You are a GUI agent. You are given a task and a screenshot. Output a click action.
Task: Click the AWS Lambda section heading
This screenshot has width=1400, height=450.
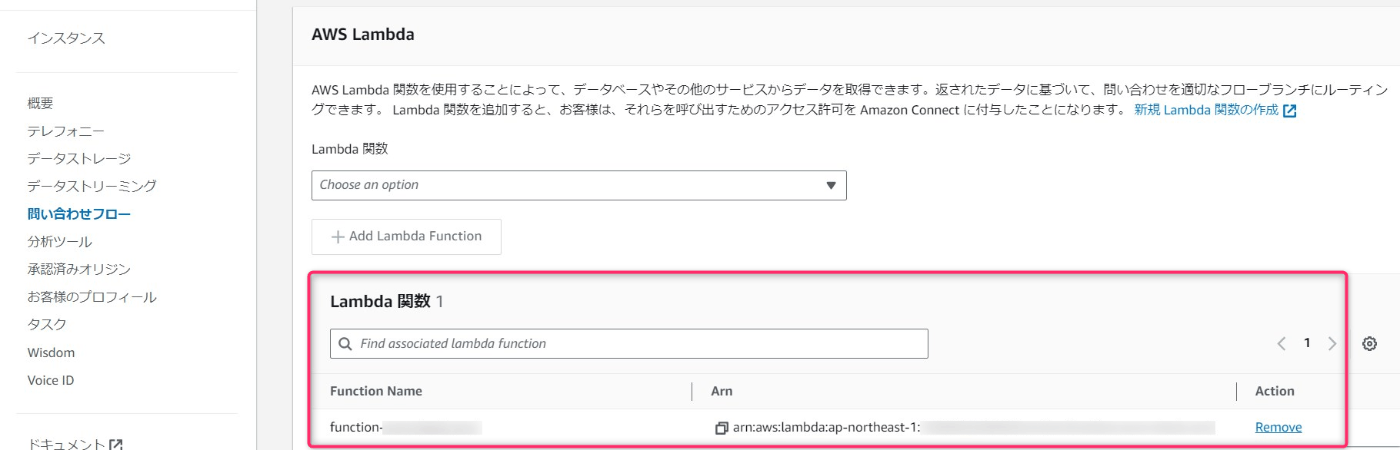363,34
